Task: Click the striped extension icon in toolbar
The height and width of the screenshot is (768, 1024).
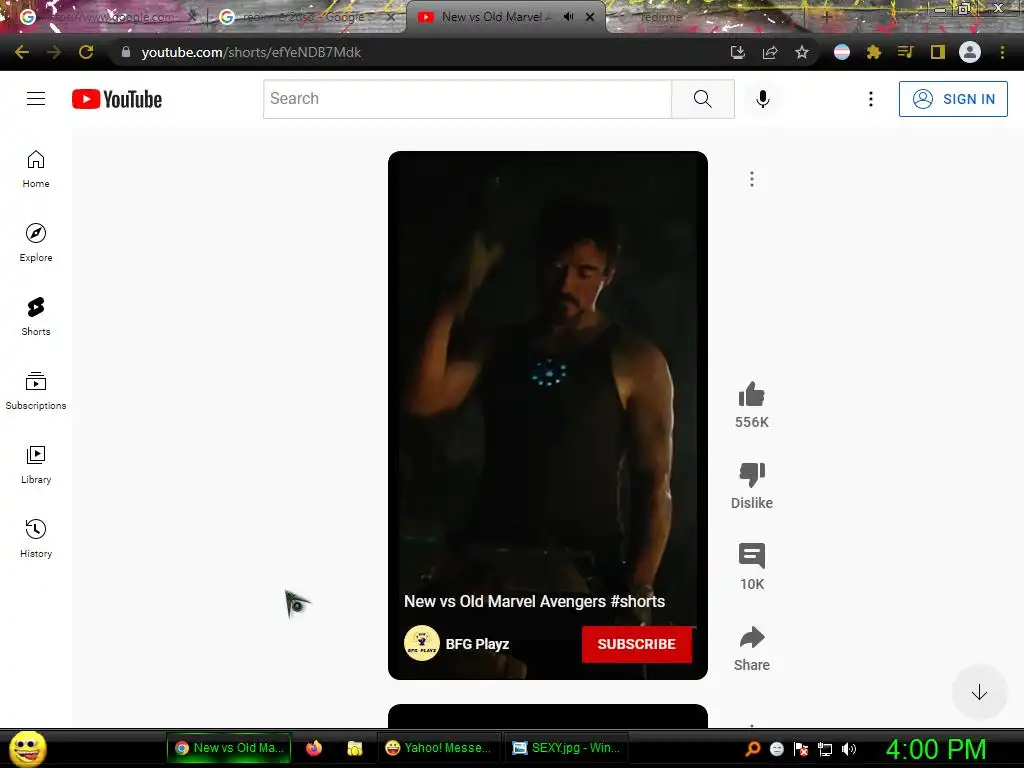Action: (842, 52)
